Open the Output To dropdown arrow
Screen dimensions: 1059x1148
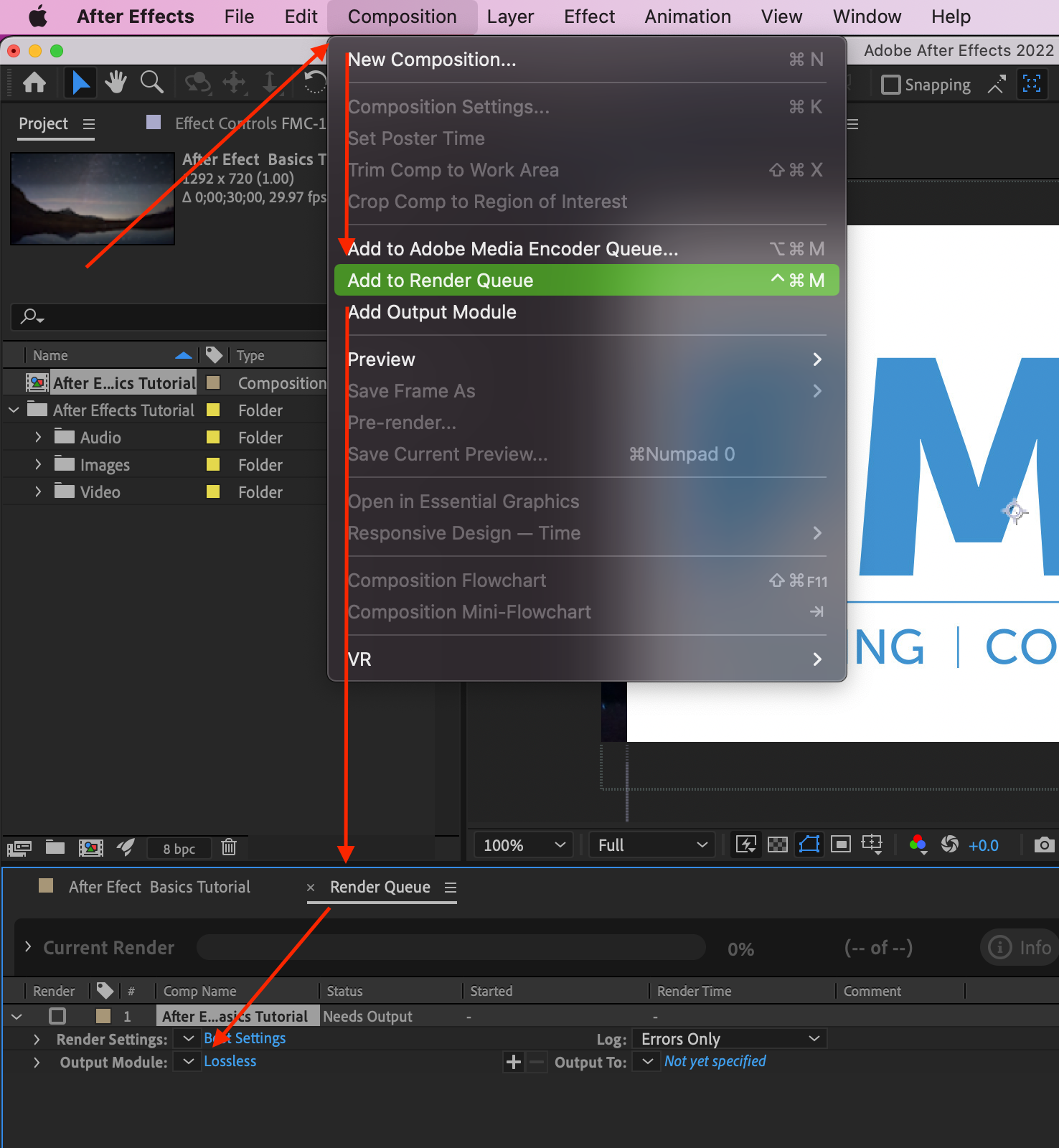coord(647,1061)
